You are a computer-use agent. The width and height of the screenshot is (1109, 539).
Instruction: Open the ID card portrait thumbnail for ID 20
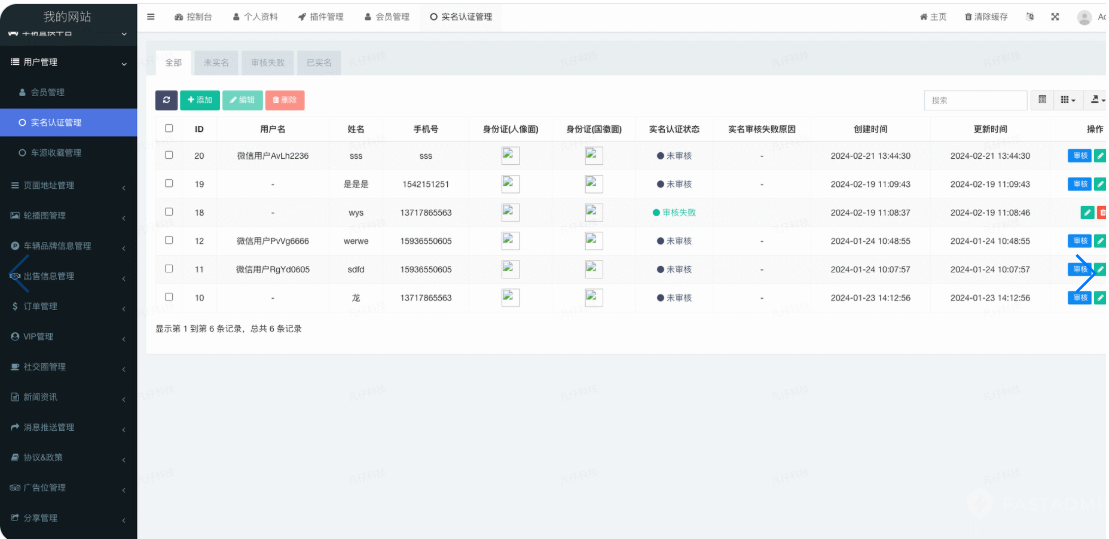click(x=510, y=156)
